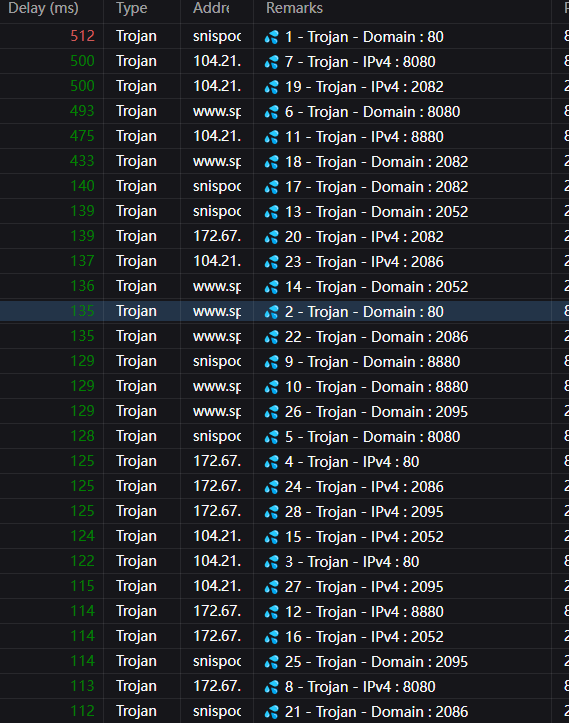The image size is (569, 723).
Task: Click the 137 delay value
Action: (x=83, y=261)
